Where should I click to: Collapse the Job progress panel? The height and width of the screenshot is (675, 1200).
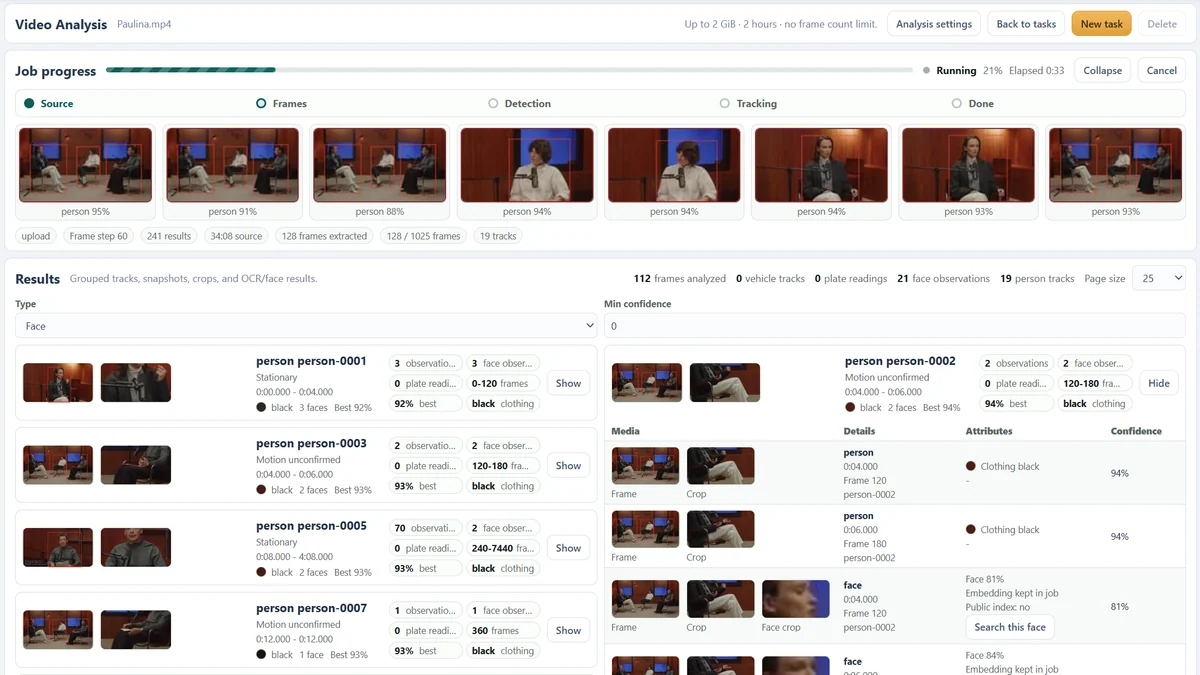click(x=1102, y=71)
